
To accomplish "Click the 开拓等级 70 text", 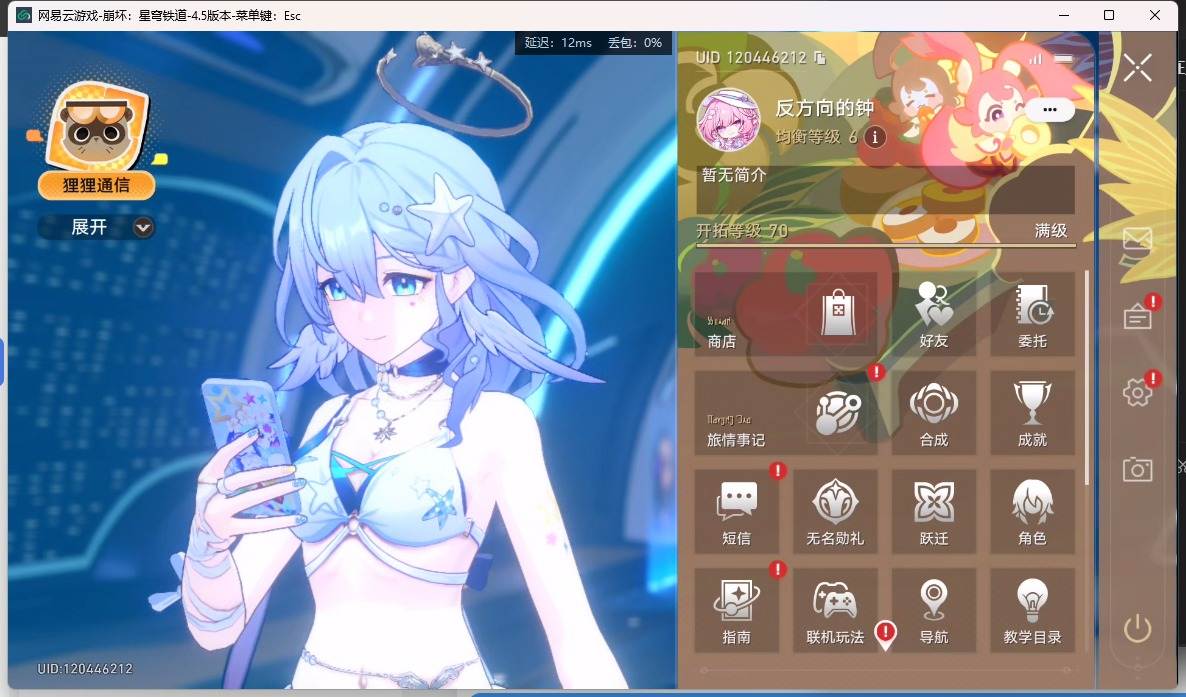I will (x=742, y=230).
